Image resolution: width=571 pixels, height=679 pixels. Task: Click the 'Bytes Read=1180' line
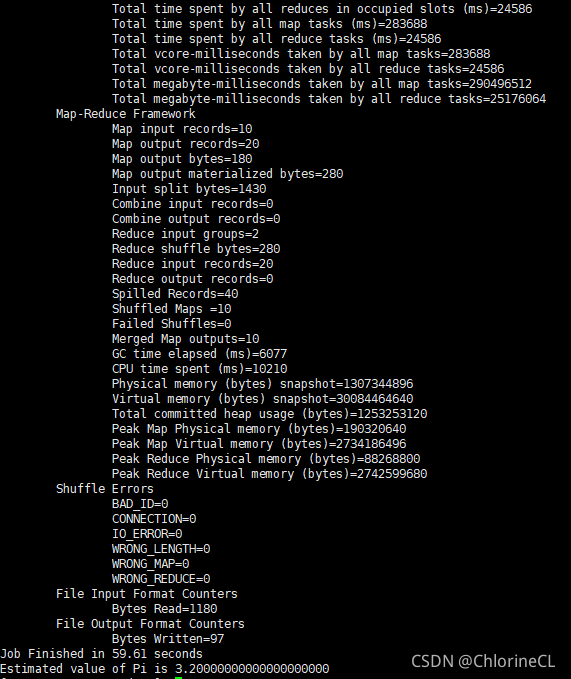165,609
